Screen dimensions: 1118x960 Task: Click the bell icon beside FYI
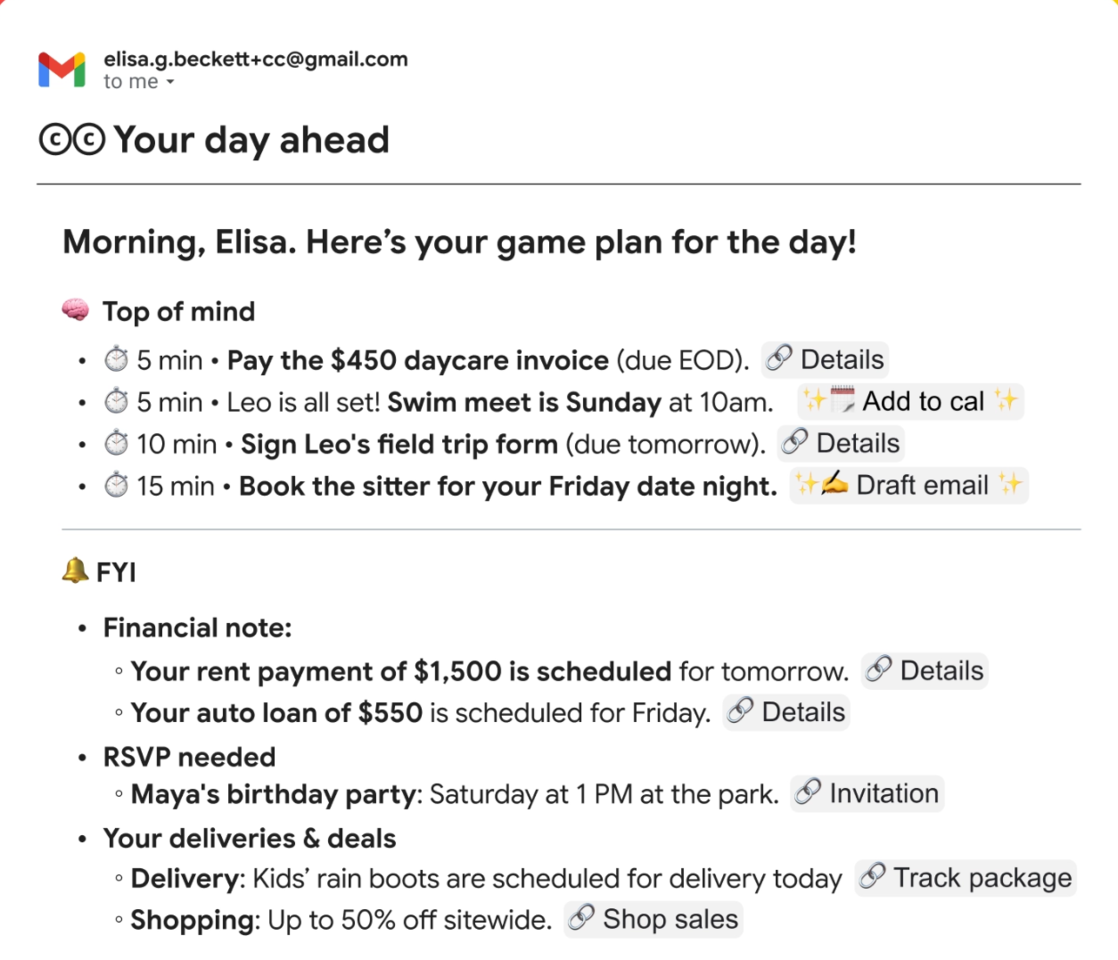[x=74, y=573]
